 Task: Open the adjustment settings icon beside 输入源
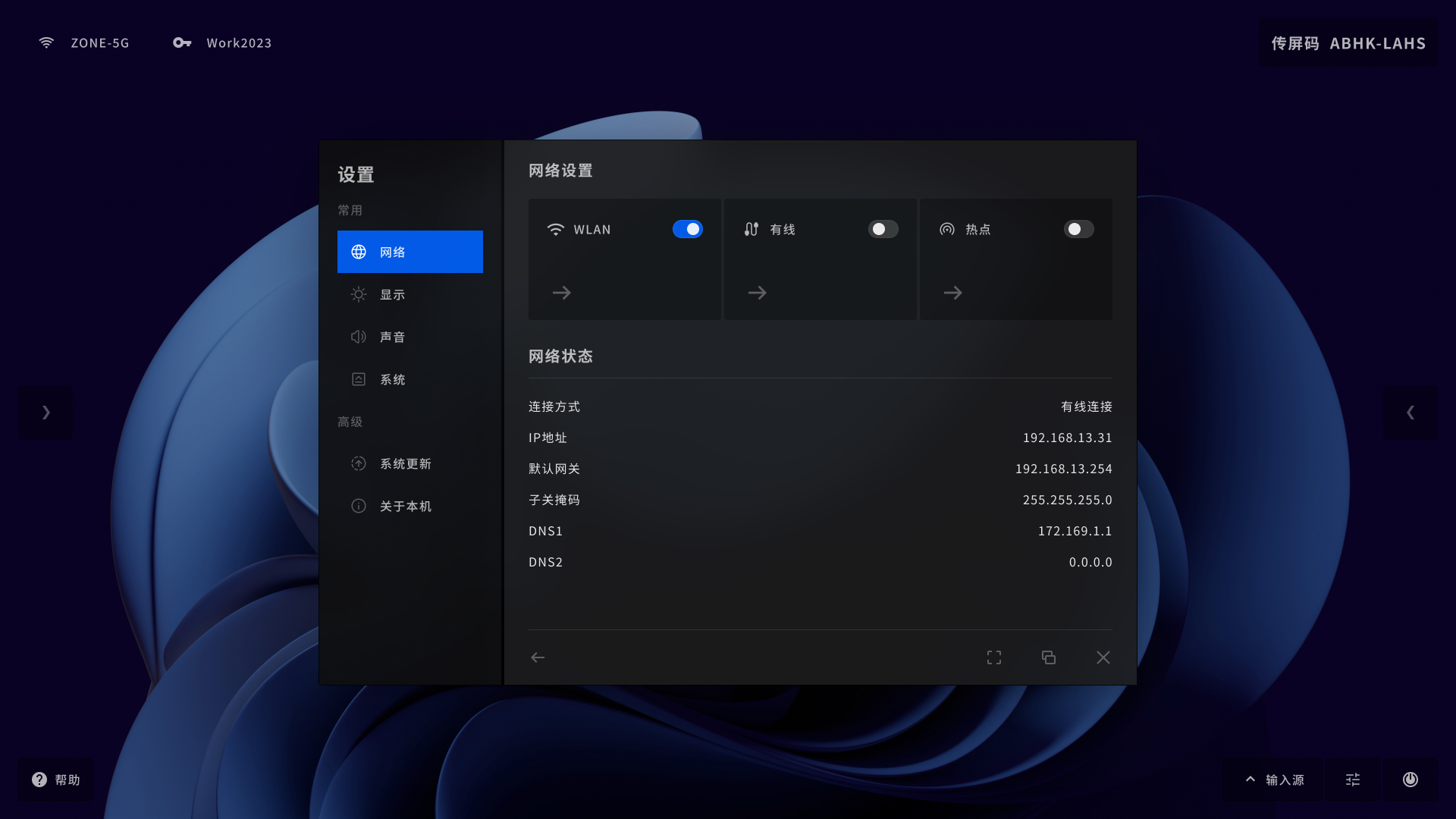tap(1353, 779)
